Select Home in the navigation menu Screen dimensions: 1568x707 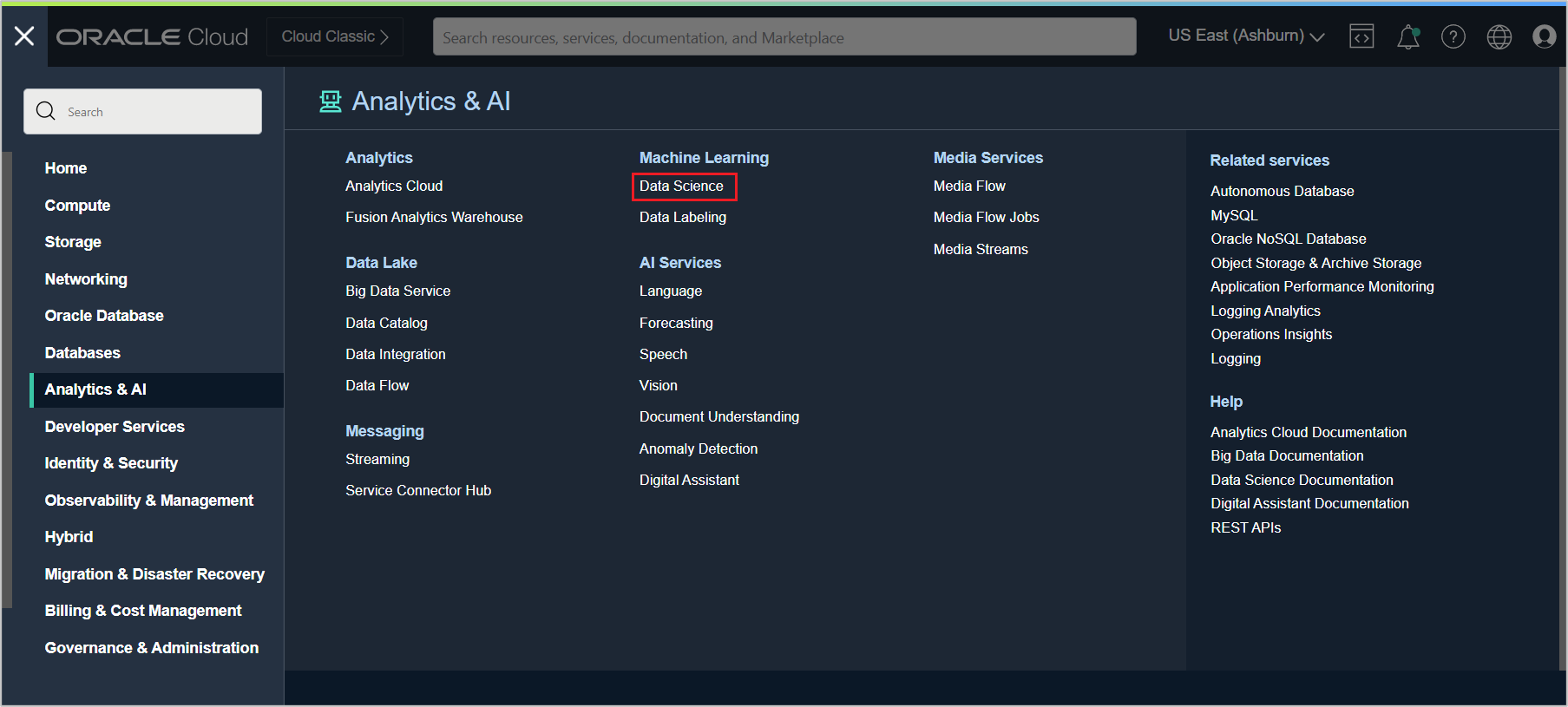click(x=66, y=168)
